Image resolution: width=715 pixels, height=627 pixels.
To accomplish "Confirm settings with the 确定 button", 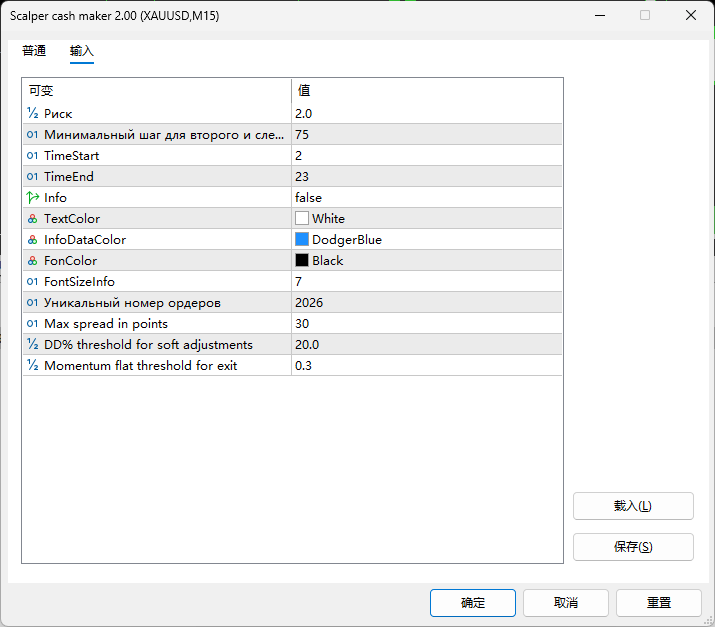I will click(x=473, y=603).
